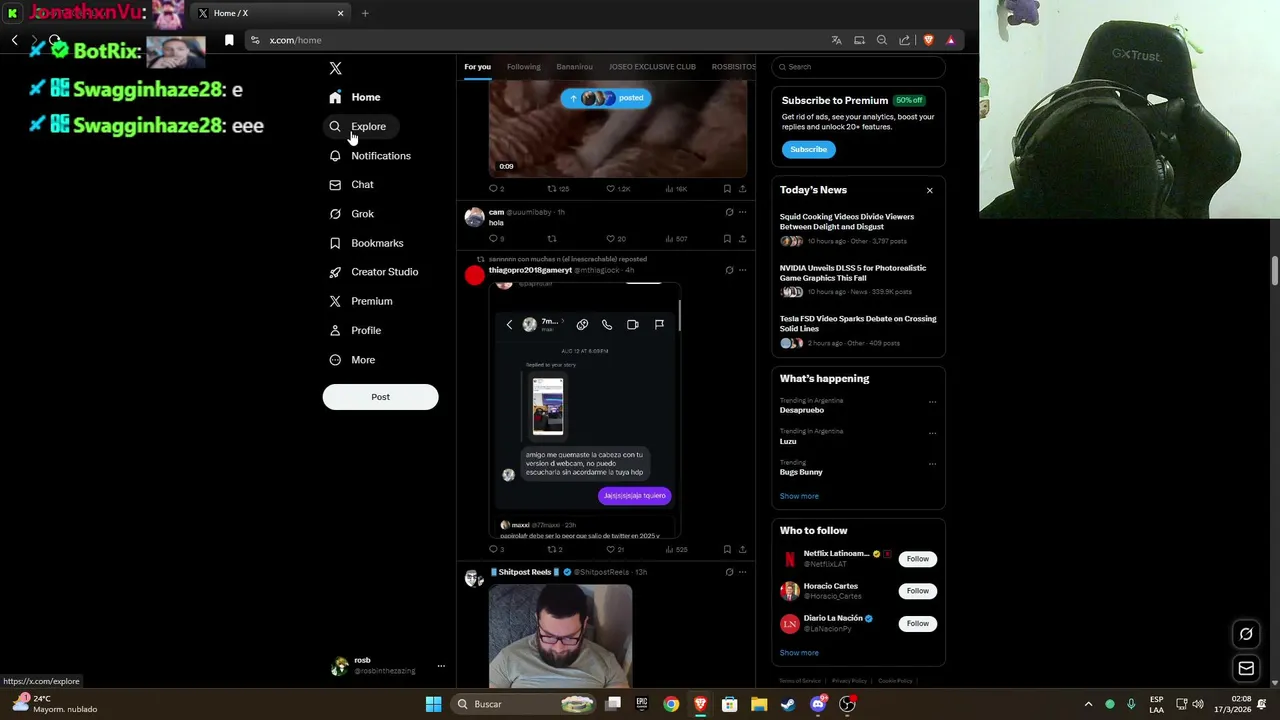Open Squid Cooking Videos news story
1280x720 pixels.
click(858, 229)
